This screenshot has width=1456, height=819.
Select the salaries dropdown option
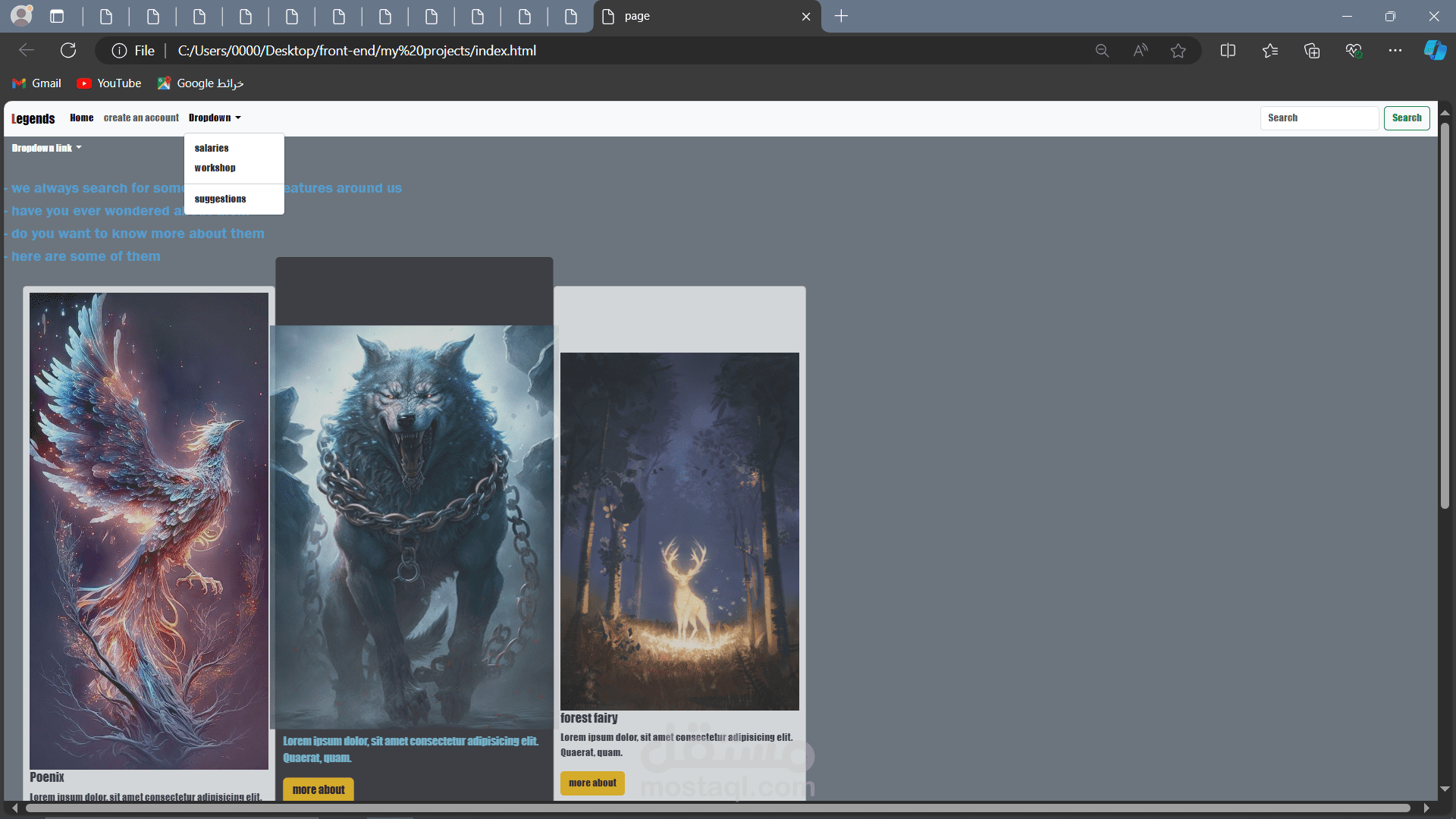[211, 148]
